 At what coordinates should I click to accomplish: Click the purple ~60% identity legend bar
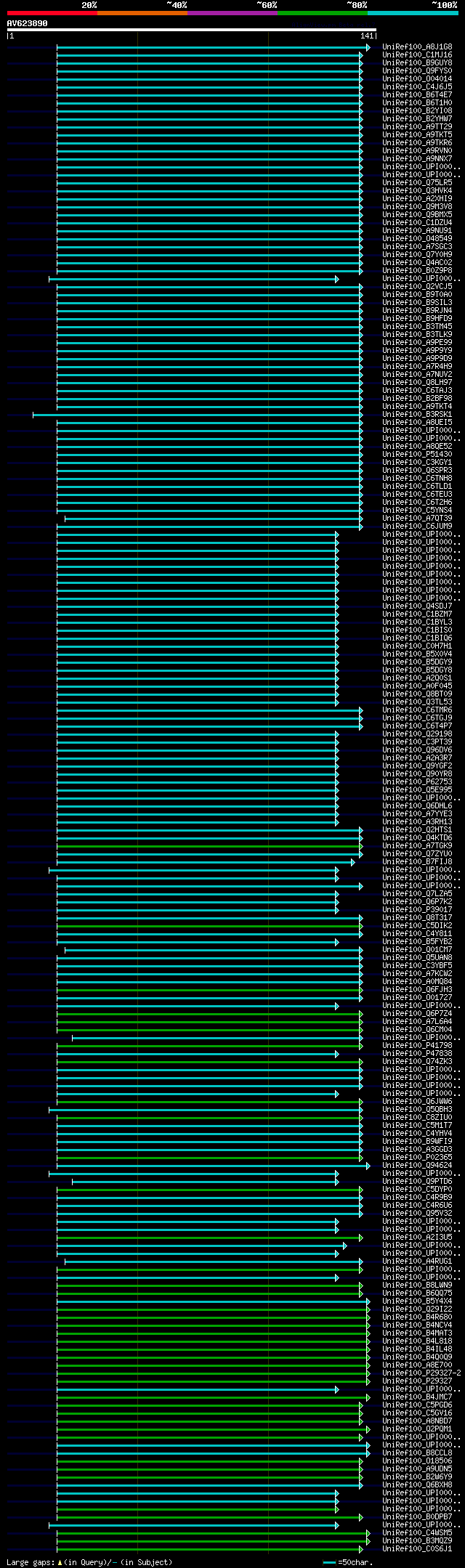[232, 13]
